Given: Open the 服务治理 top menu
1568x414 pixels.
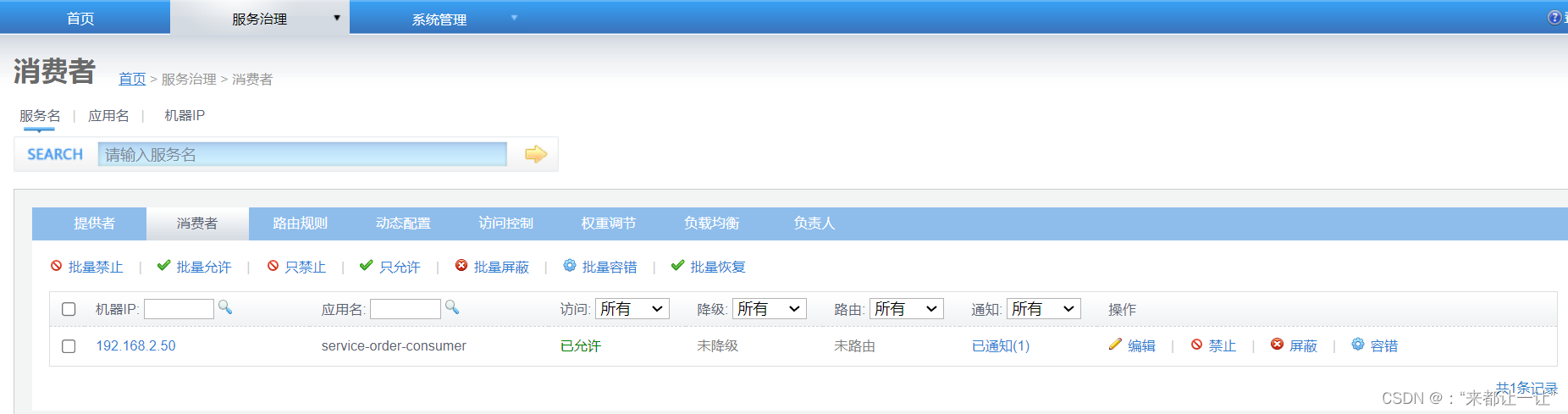Looking at the screenshot, I should (260, 19).
